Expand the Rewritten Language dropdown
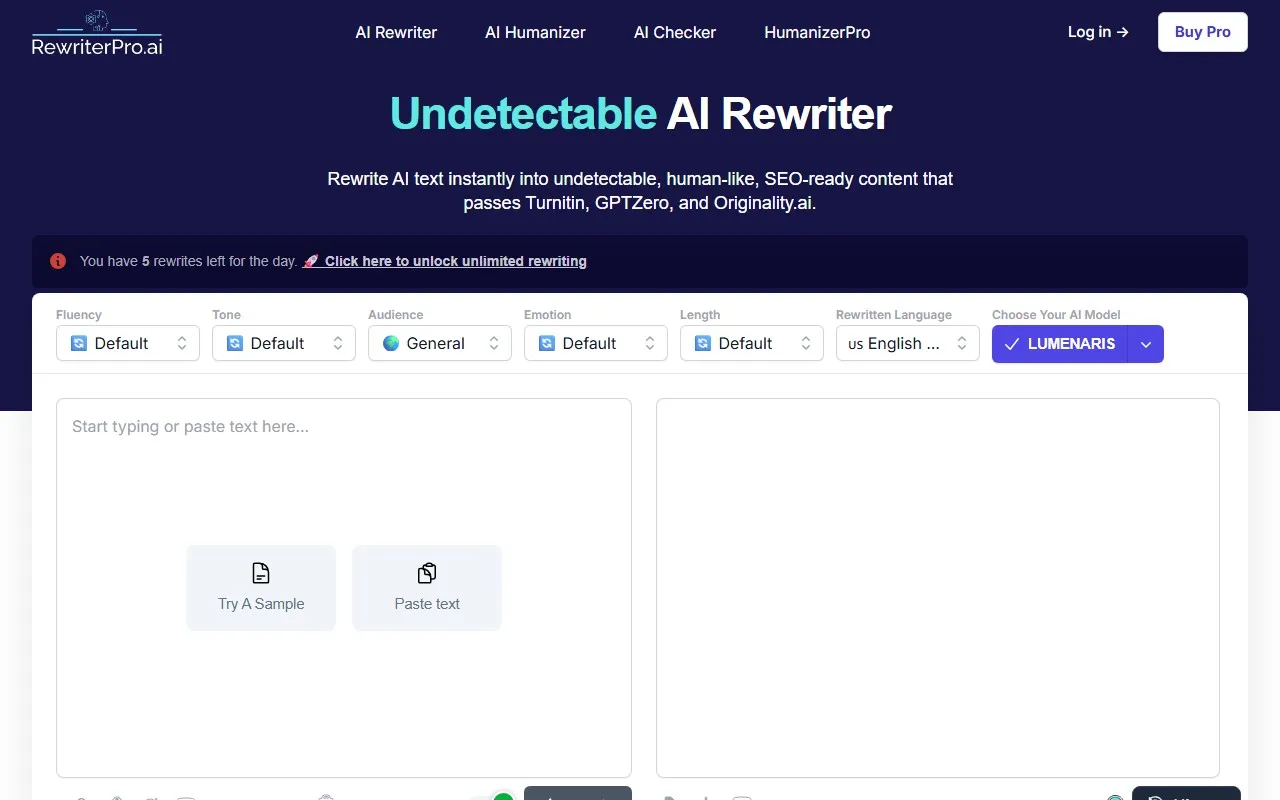 (906, 343)
